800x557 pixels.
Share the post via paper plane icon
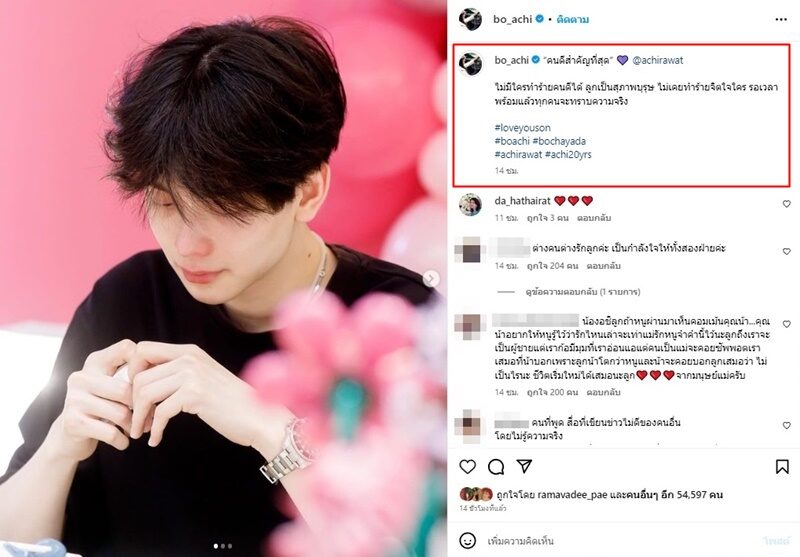pyautogui.click(x=524, y=466)
